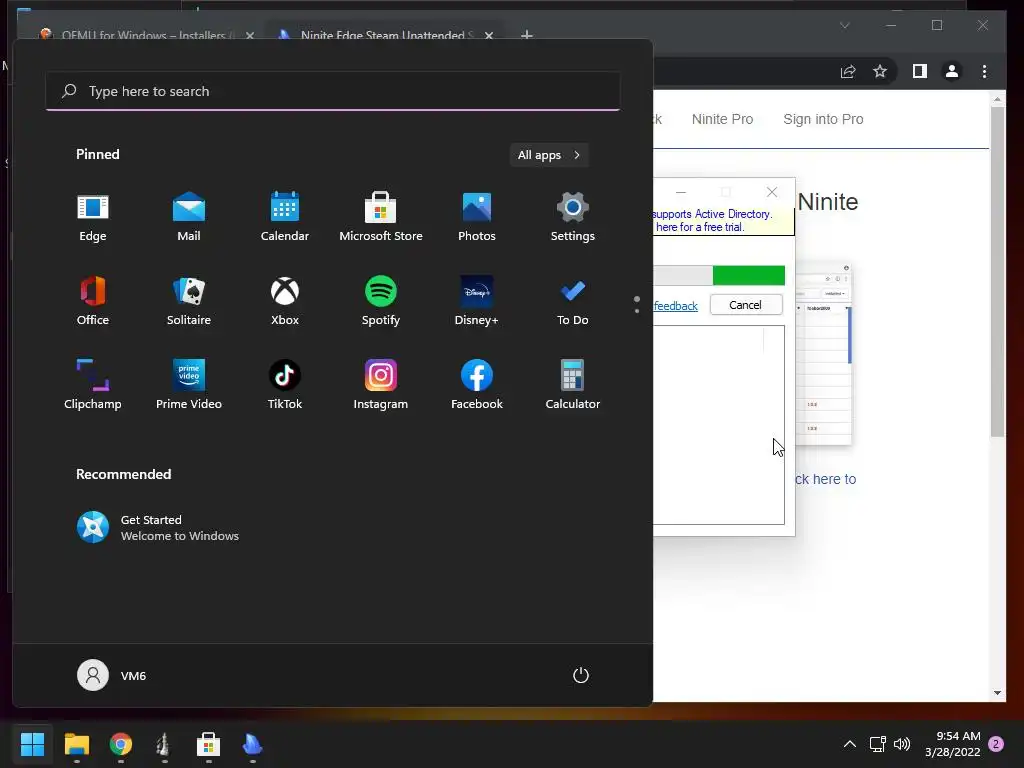1024x768 pixels.
Task: Go to next page of pinned apps
Action: (637, 311)
